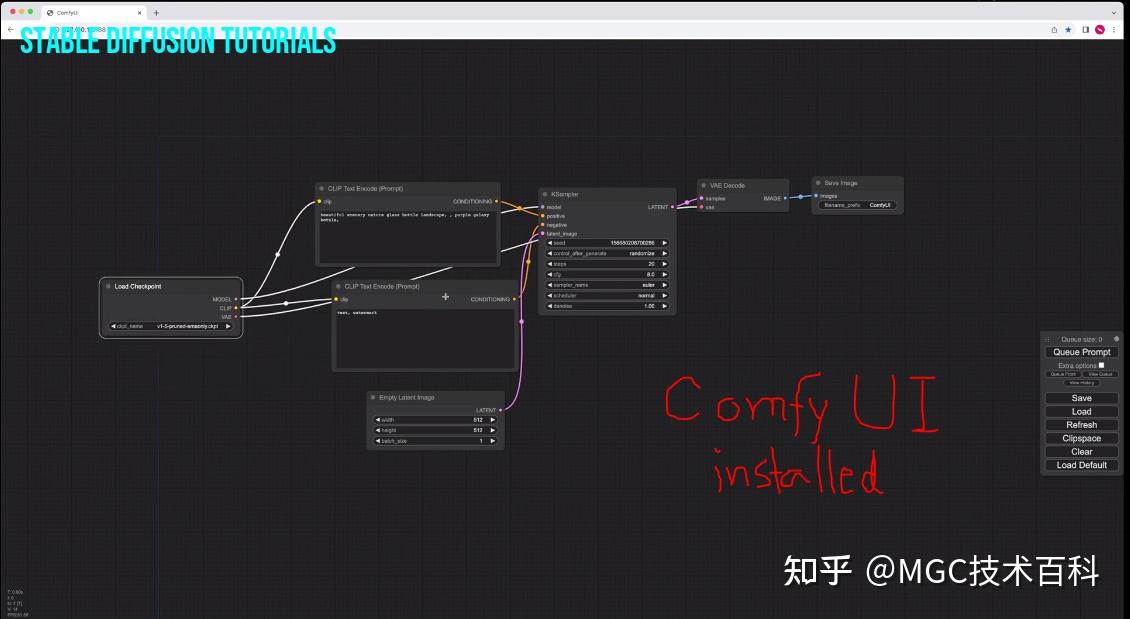This screenshot has height=619, width=1130.
Task: Click the LATENT output socket on KSampler
Action: coord(673,207)
